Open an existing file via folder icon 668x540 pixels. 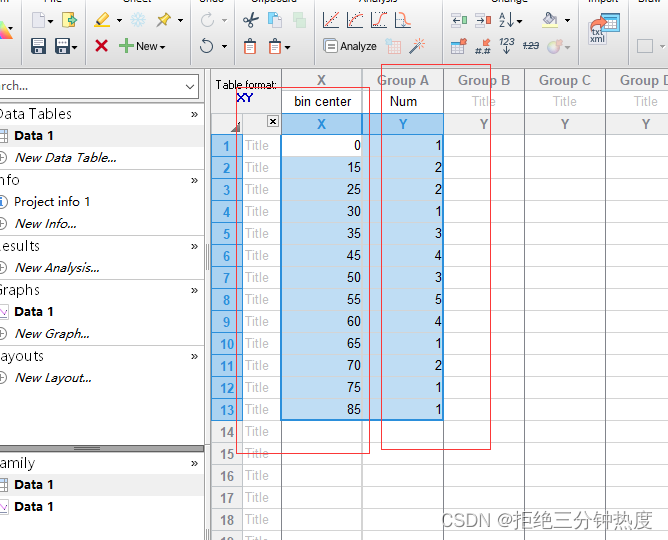point(69,20)
